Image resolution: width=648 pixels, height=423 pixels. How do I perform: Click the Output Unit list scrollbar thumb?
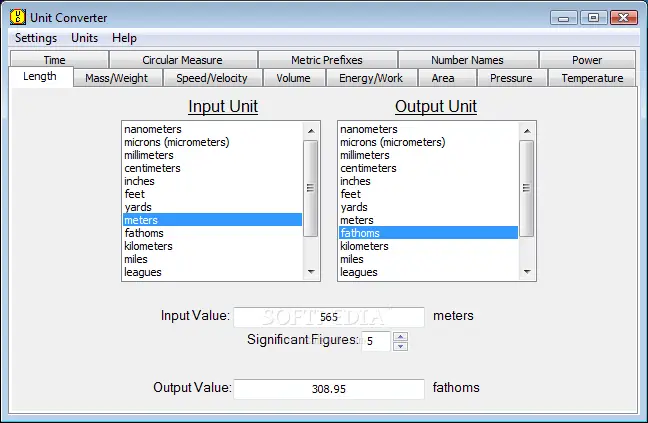point(526,188)
